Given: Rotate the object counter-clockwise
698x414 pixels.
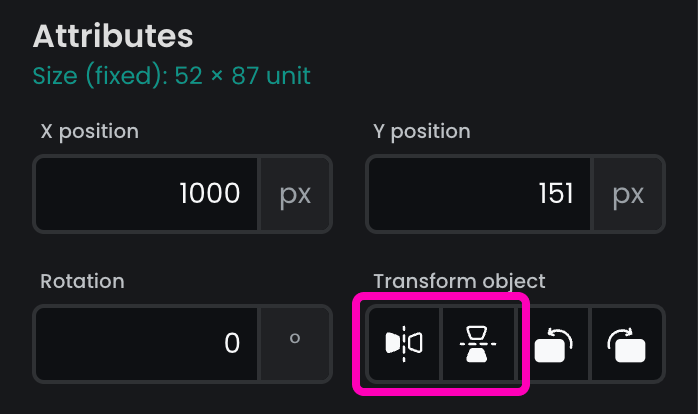Looking at the screenshot, I should point(553,344).
